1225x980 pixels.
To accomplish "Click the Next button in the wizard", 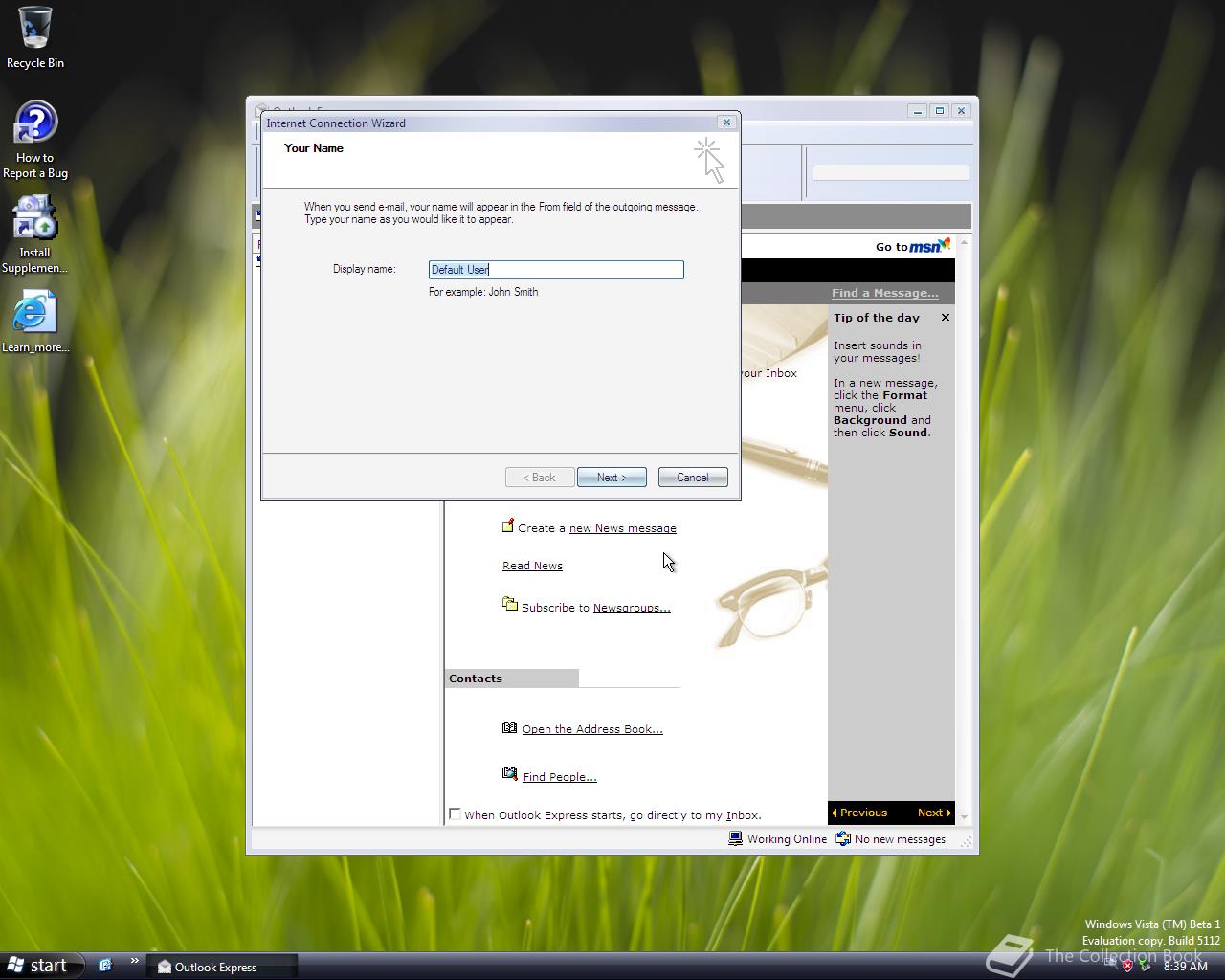I will [612, 477].
